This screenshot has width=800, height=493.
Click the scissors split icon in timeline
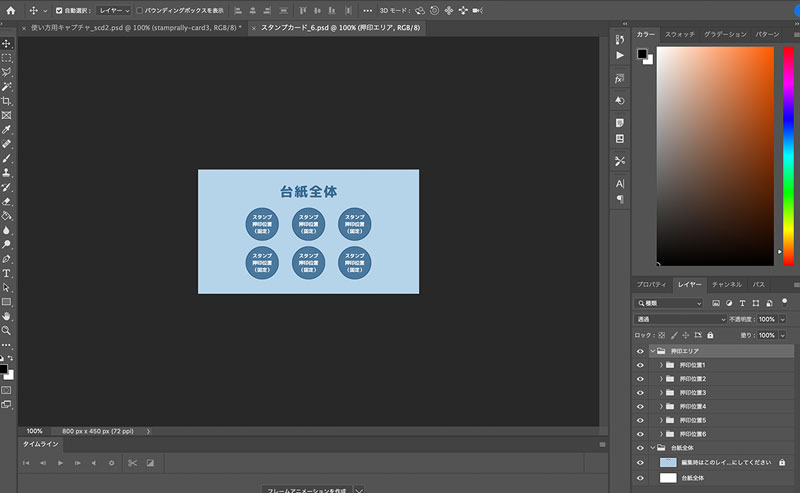[131, 463]
